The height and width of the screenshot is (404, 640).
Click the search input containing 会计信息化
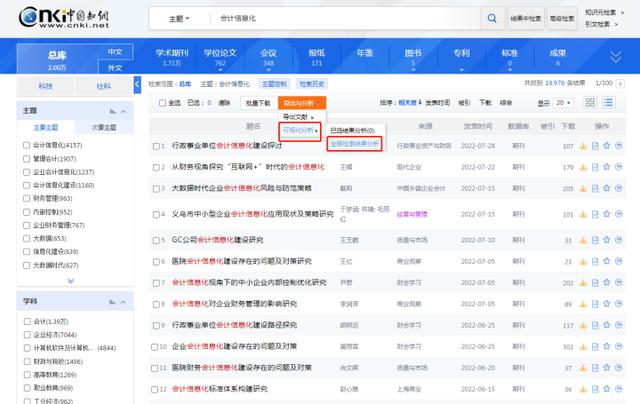tap(345, 18)
